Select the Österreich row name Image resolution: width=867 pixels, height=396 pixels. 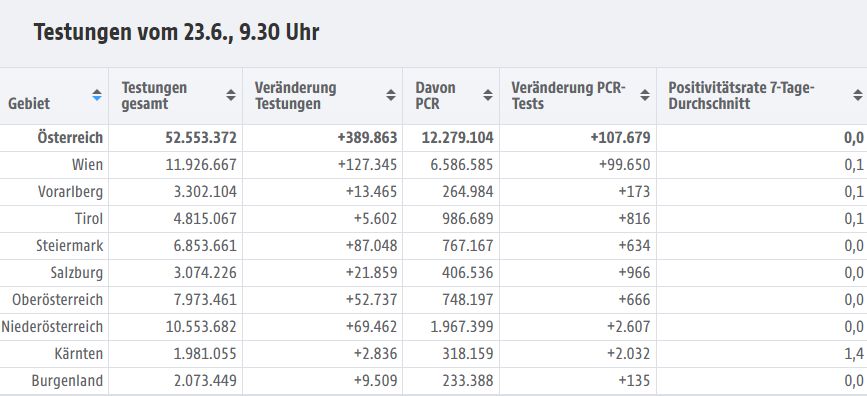[70, 138]
